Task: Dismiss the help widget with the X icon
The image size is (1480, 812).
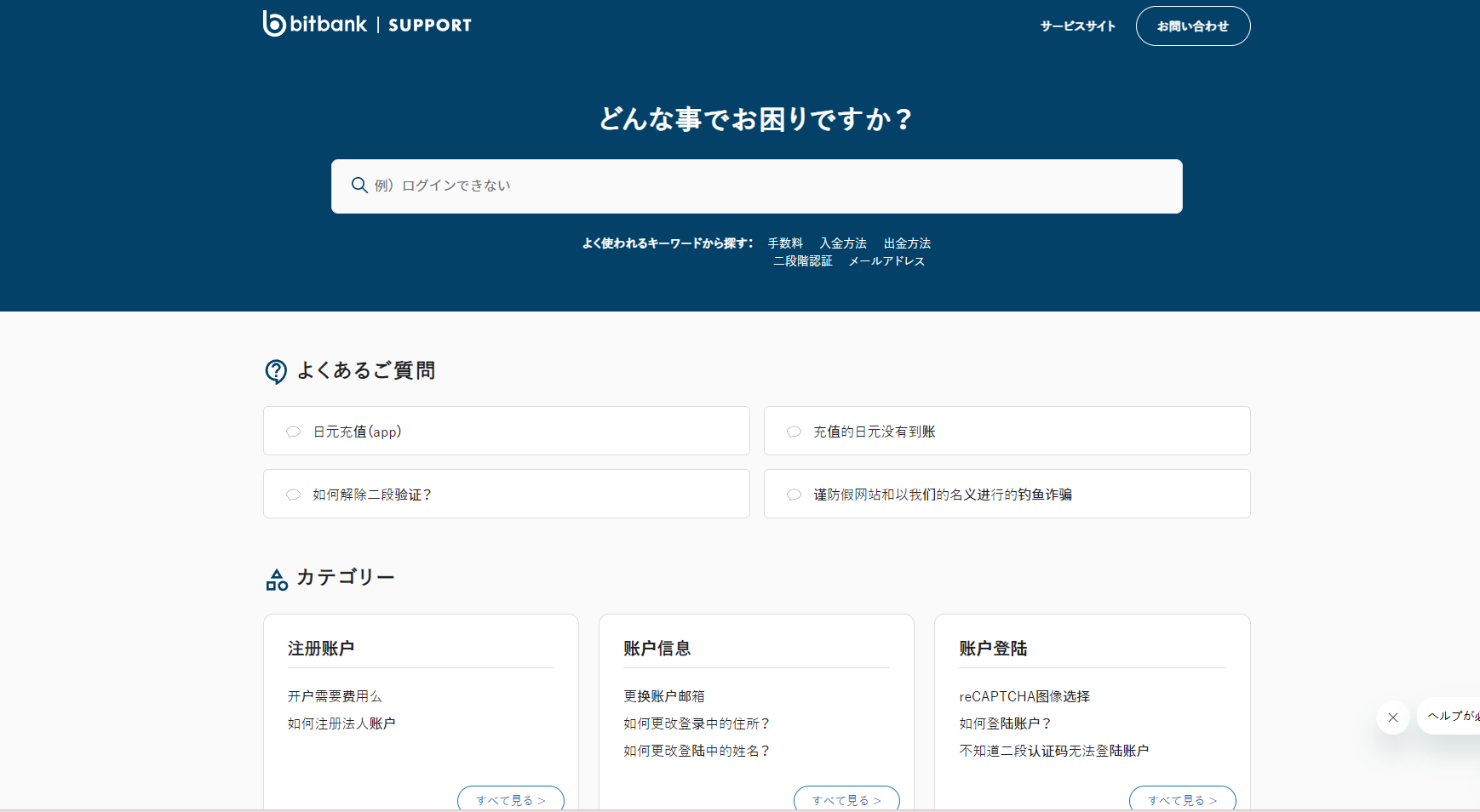Action: pos(1392,718)
